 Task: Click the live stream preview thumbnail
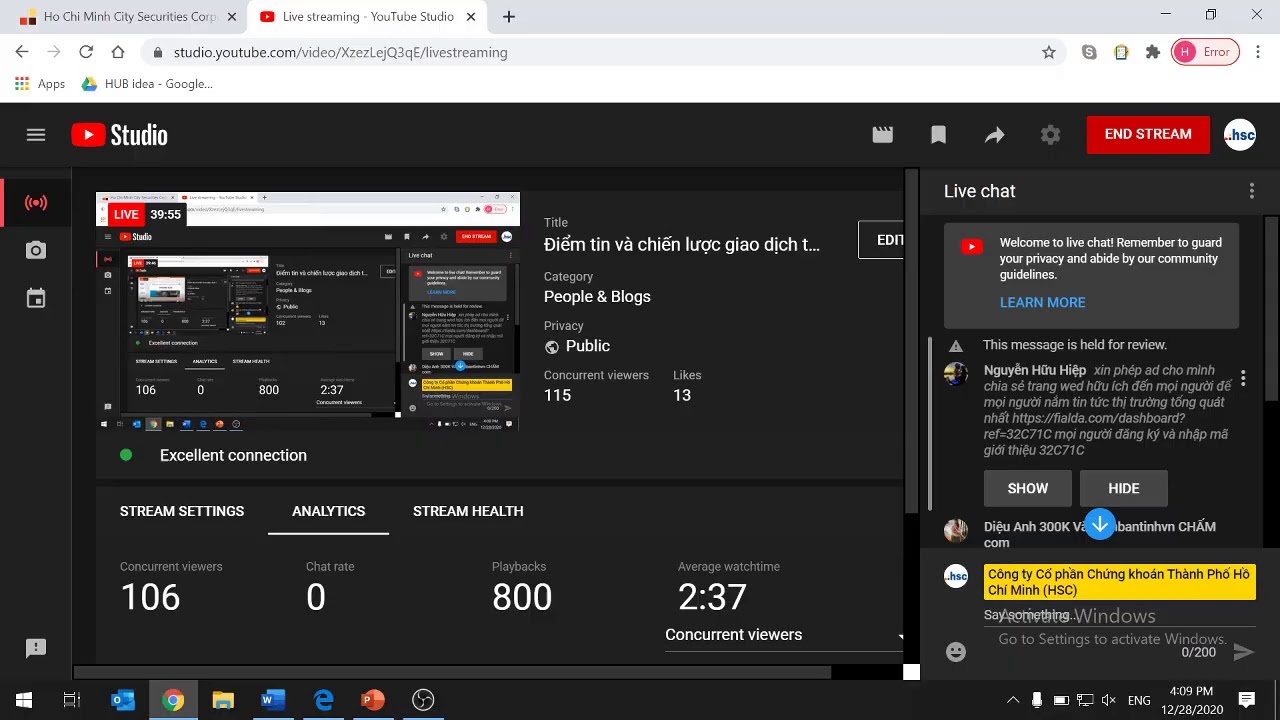pos(308,312)
